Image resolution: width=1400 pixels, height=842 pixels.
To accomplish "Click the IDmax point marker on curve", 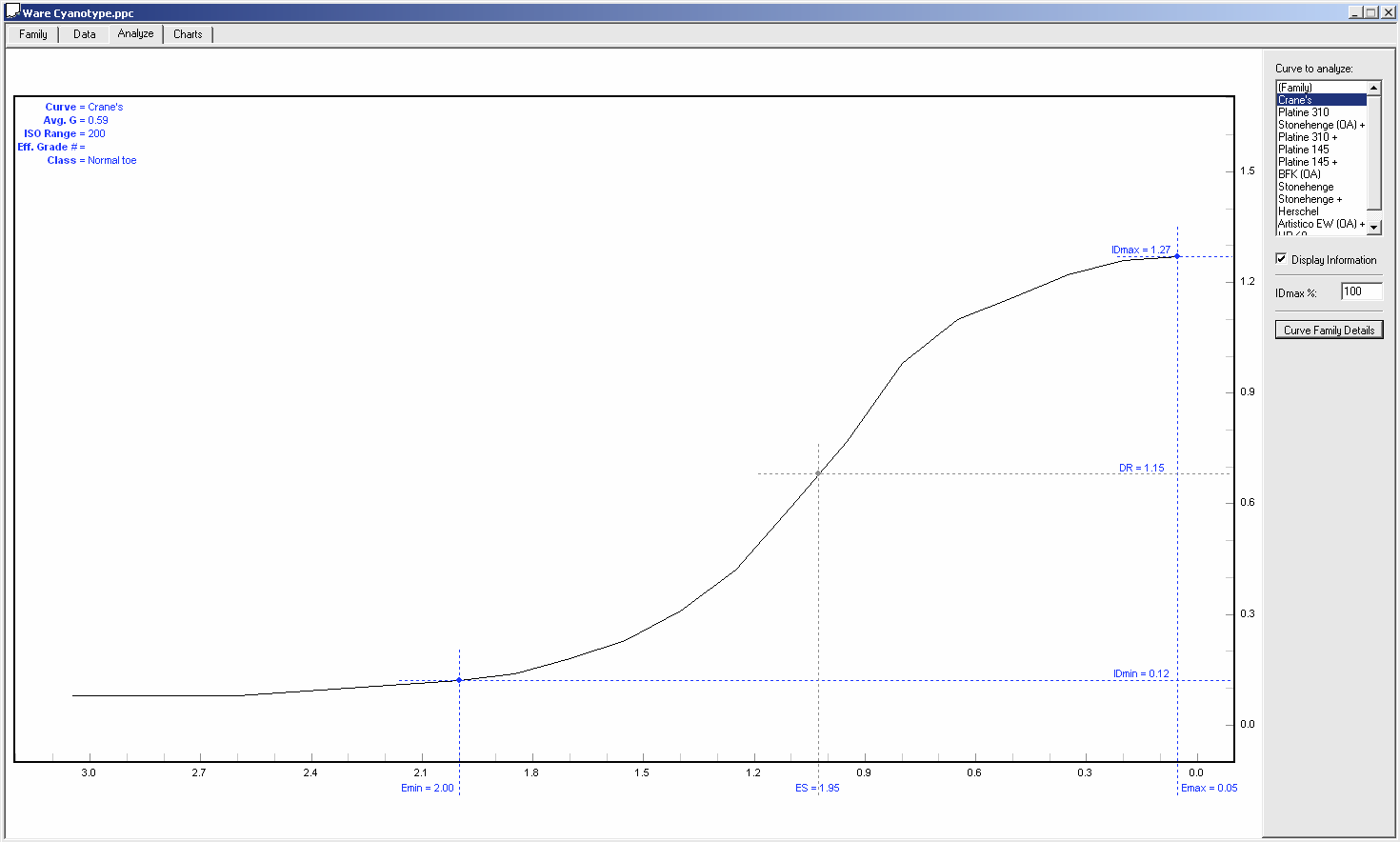I will pyautogui.click(x=1177, y=256).
